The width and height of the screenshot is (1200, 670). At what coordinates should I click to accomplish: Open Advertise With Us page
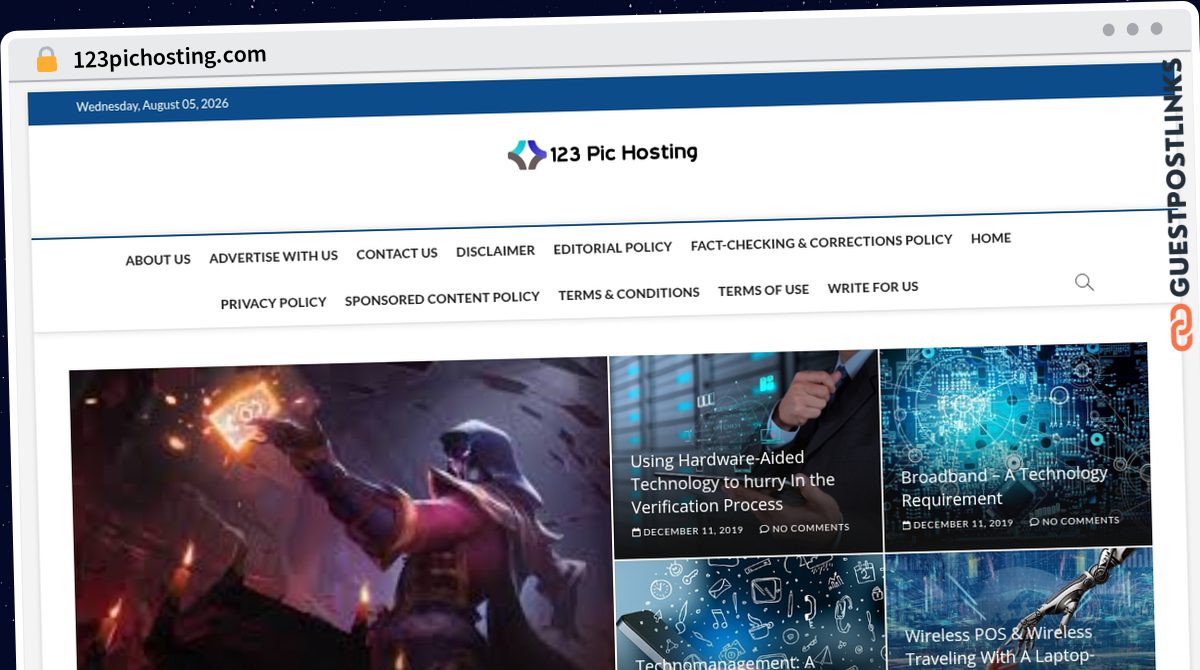(x=273, y=257)
